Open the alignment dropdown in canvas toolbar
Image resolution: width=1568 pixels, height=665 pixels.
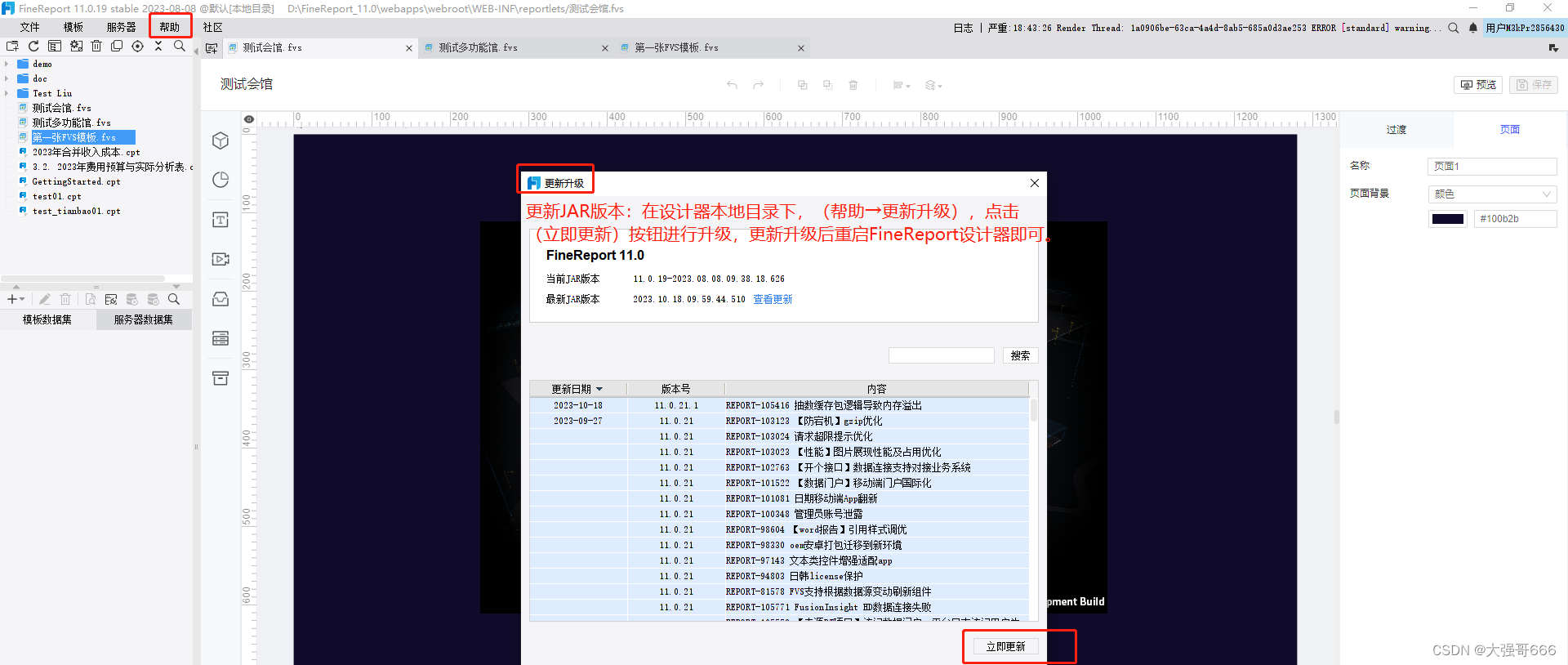pyautogui.click(x=902, y=85)
